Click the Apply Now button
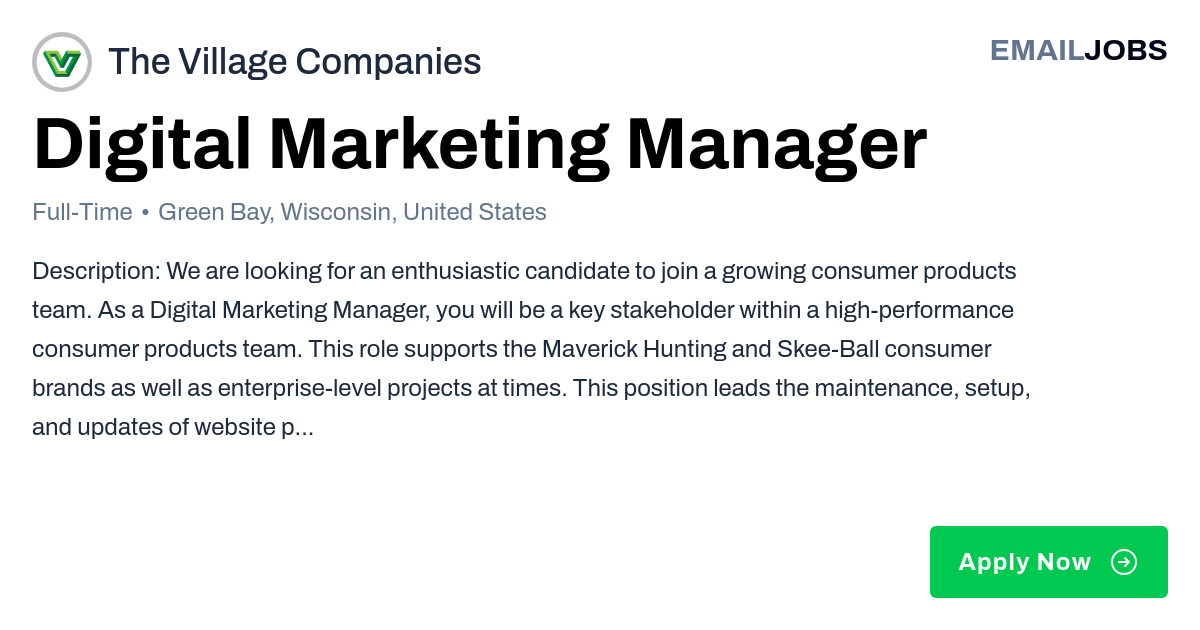 1049,562
